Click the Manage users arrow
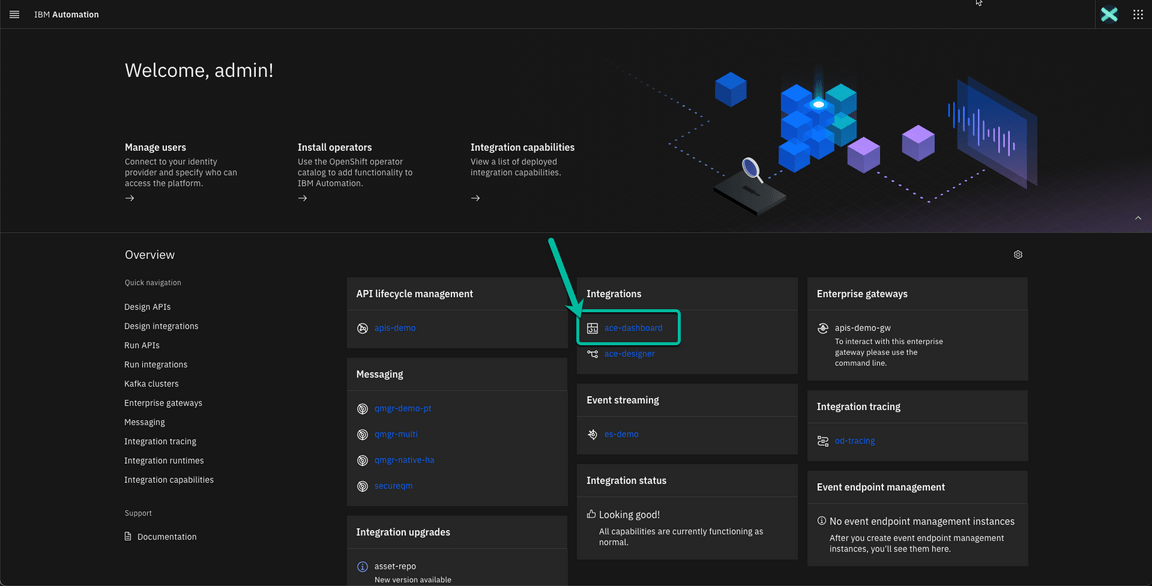 click(129, 198)
